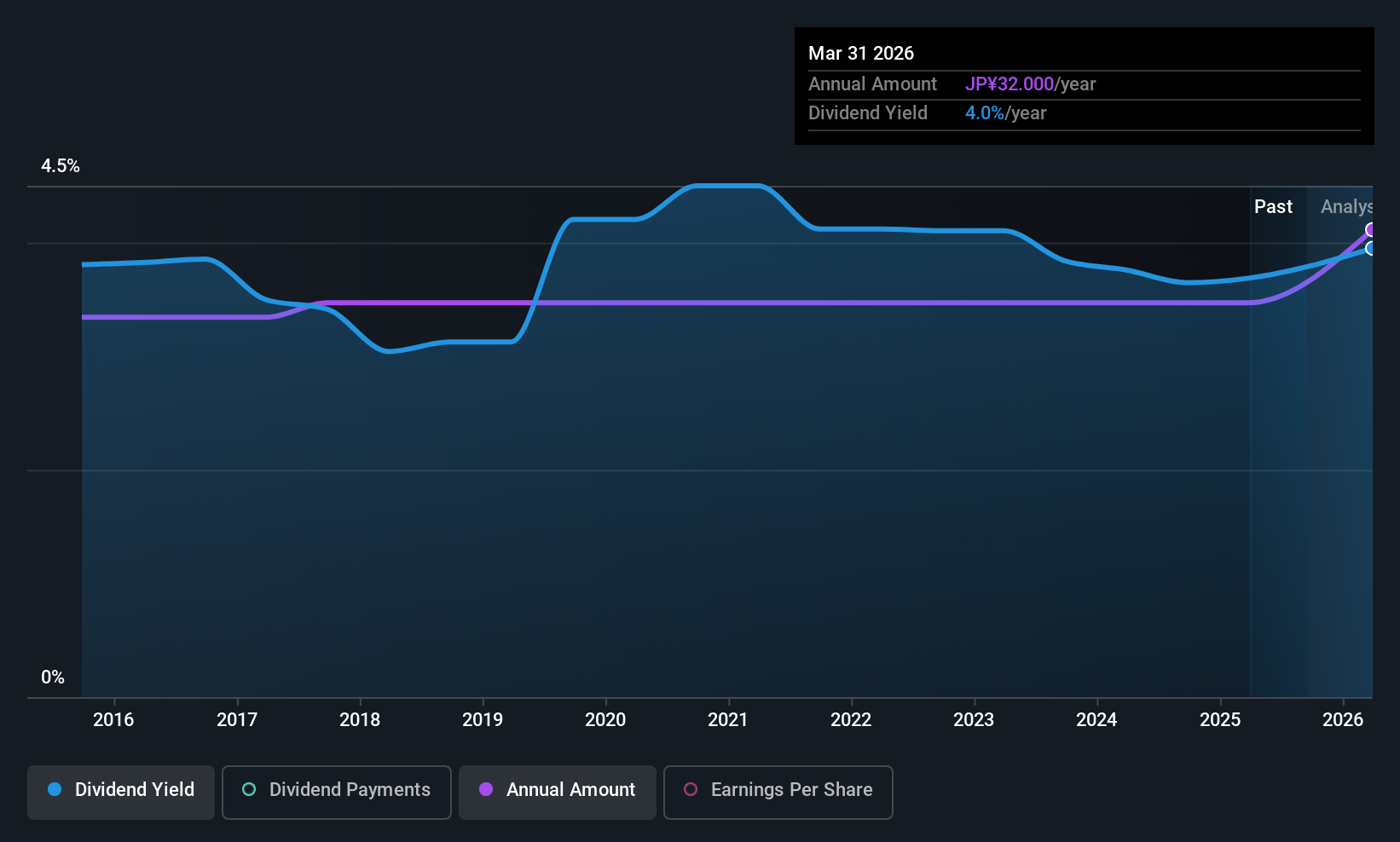The width and height of the screenshot is (1400, 842).
Task: Click the purple Annual Amount legend dot
Action: click(x=486, y=789)
